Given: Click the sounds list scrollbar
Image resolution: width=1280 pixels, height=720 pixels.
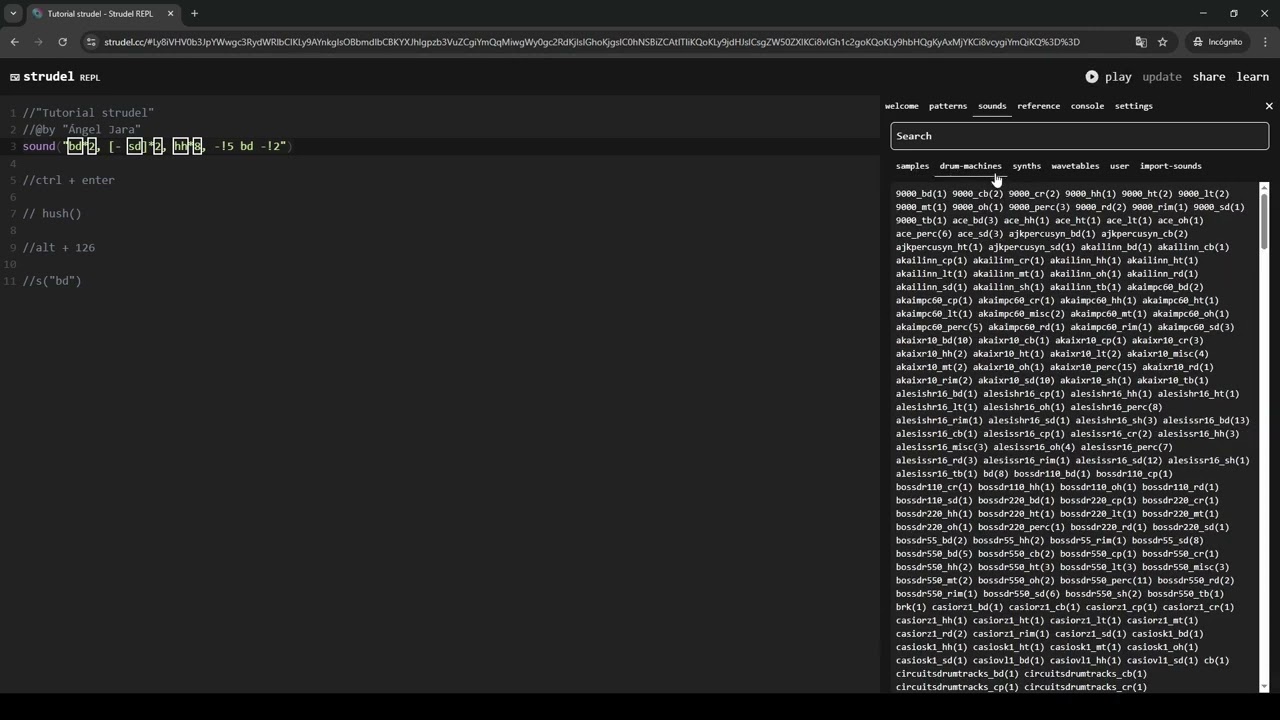Looking at the screenshot, I should pos(1264,221).
